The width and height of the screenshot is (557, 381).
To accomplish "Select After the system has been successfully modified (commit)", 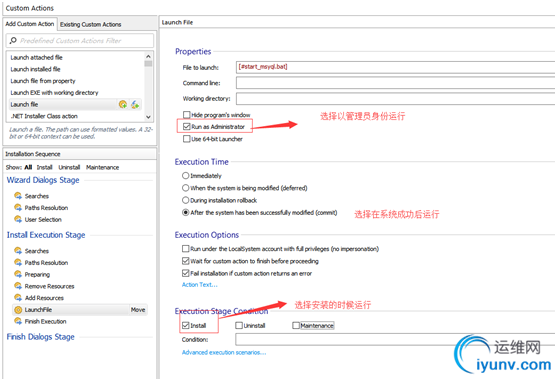I will point(185,212).
